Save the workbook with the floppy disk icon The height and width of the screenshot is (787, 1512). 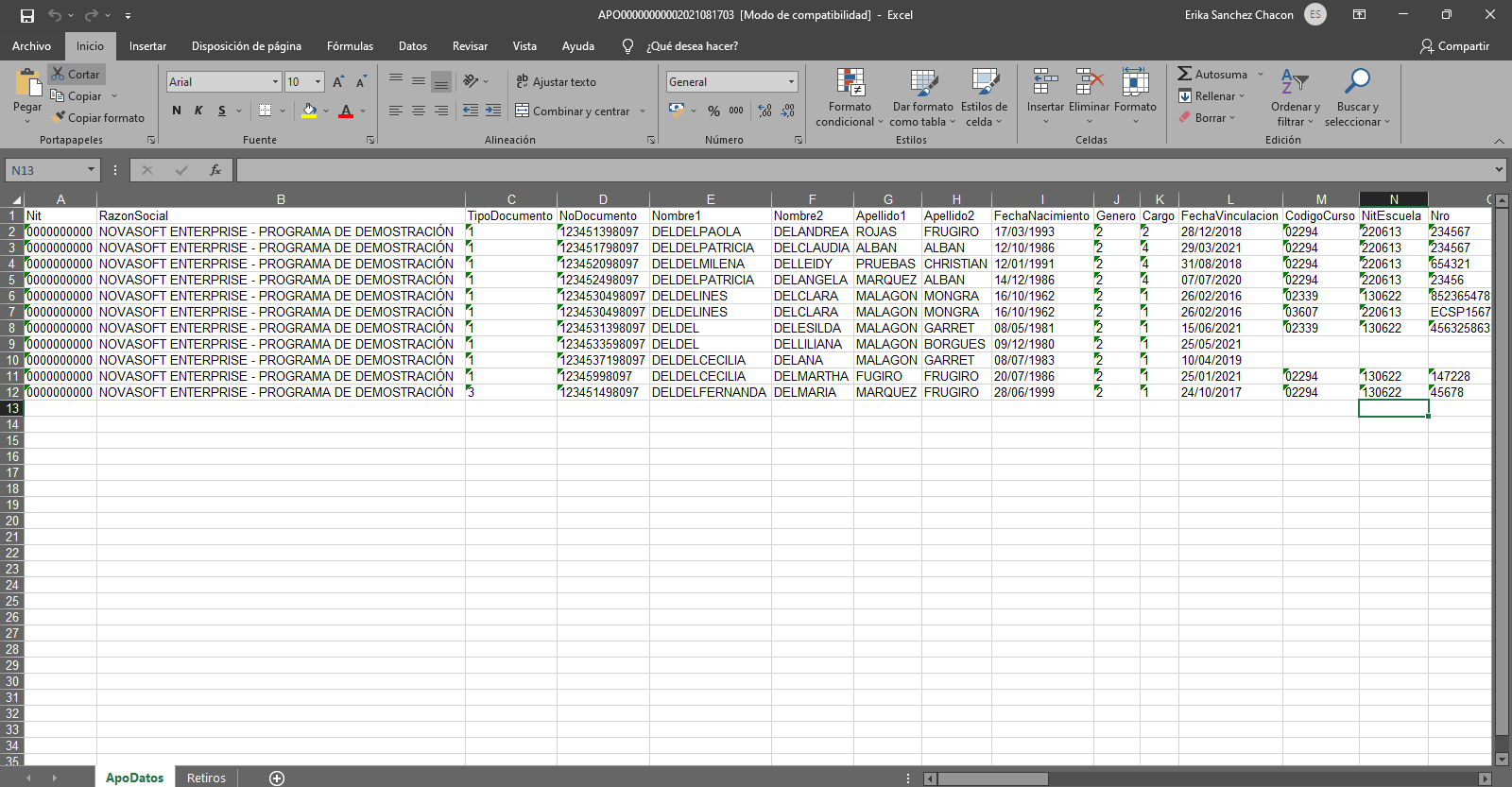tap(27, 15)
